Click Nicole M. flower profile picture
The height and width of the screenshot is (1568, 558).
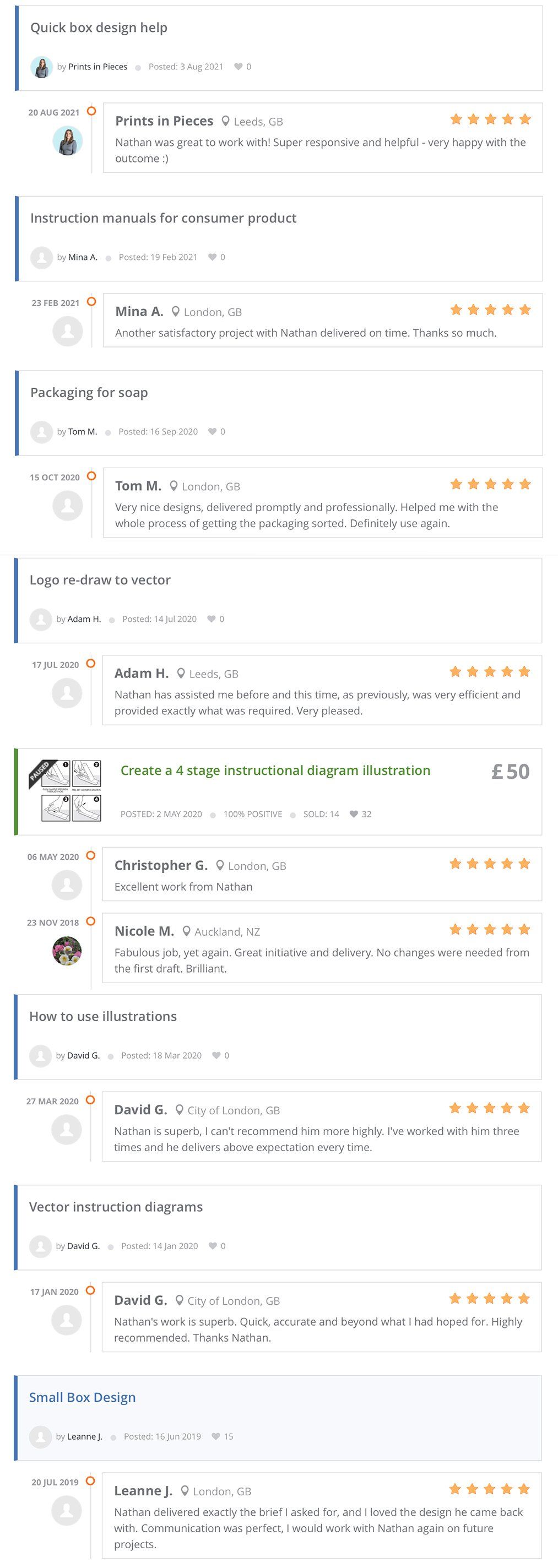point(67,951)
